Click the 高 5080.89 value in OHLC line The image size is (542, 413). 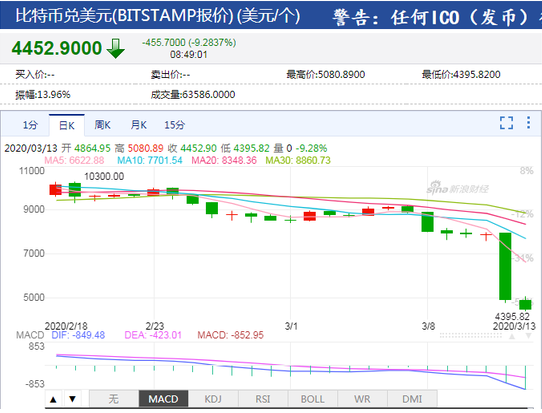tap(139, 148)
